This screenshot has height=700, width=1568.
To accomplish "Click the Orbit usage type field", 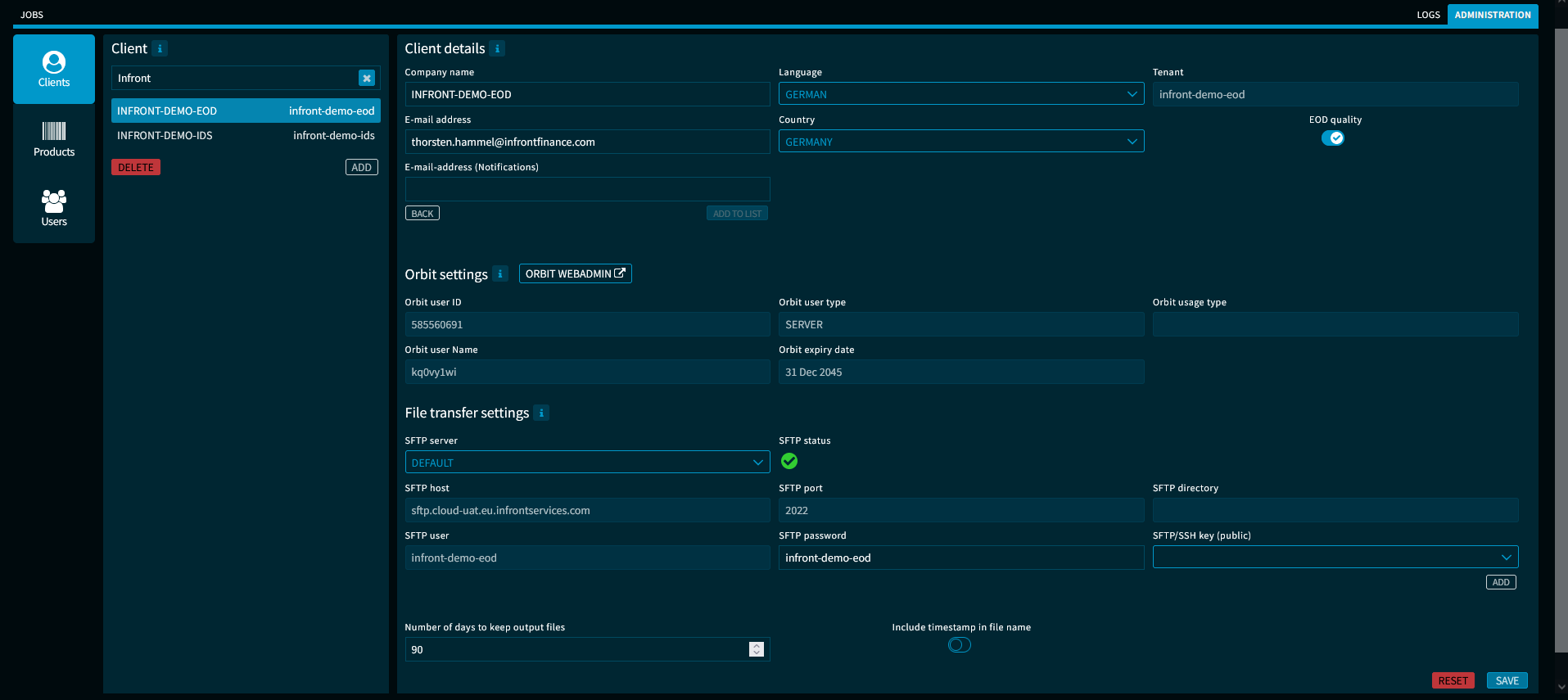I will point(1335,324).
